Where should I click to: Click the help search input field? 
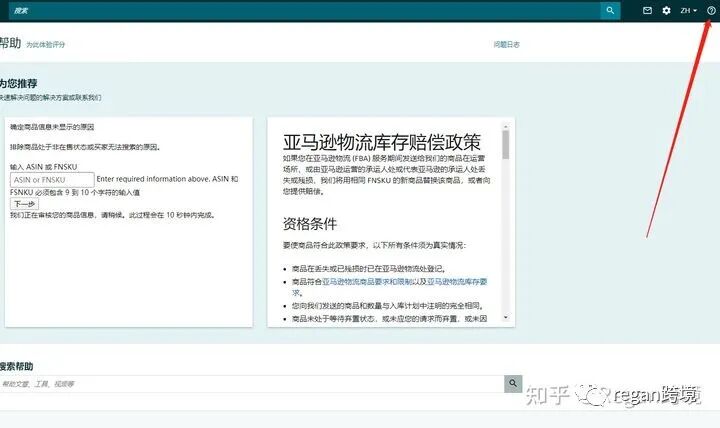(252, 384)
